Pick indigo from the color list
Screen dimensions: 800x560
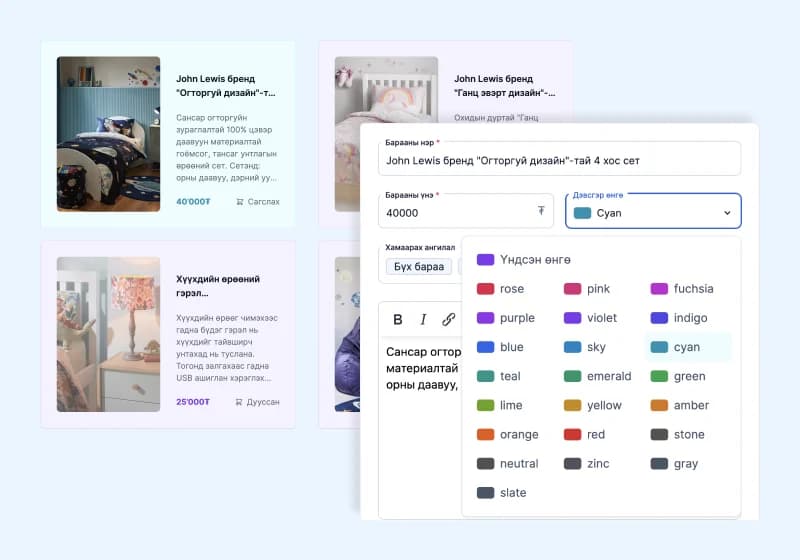(679, 318)
